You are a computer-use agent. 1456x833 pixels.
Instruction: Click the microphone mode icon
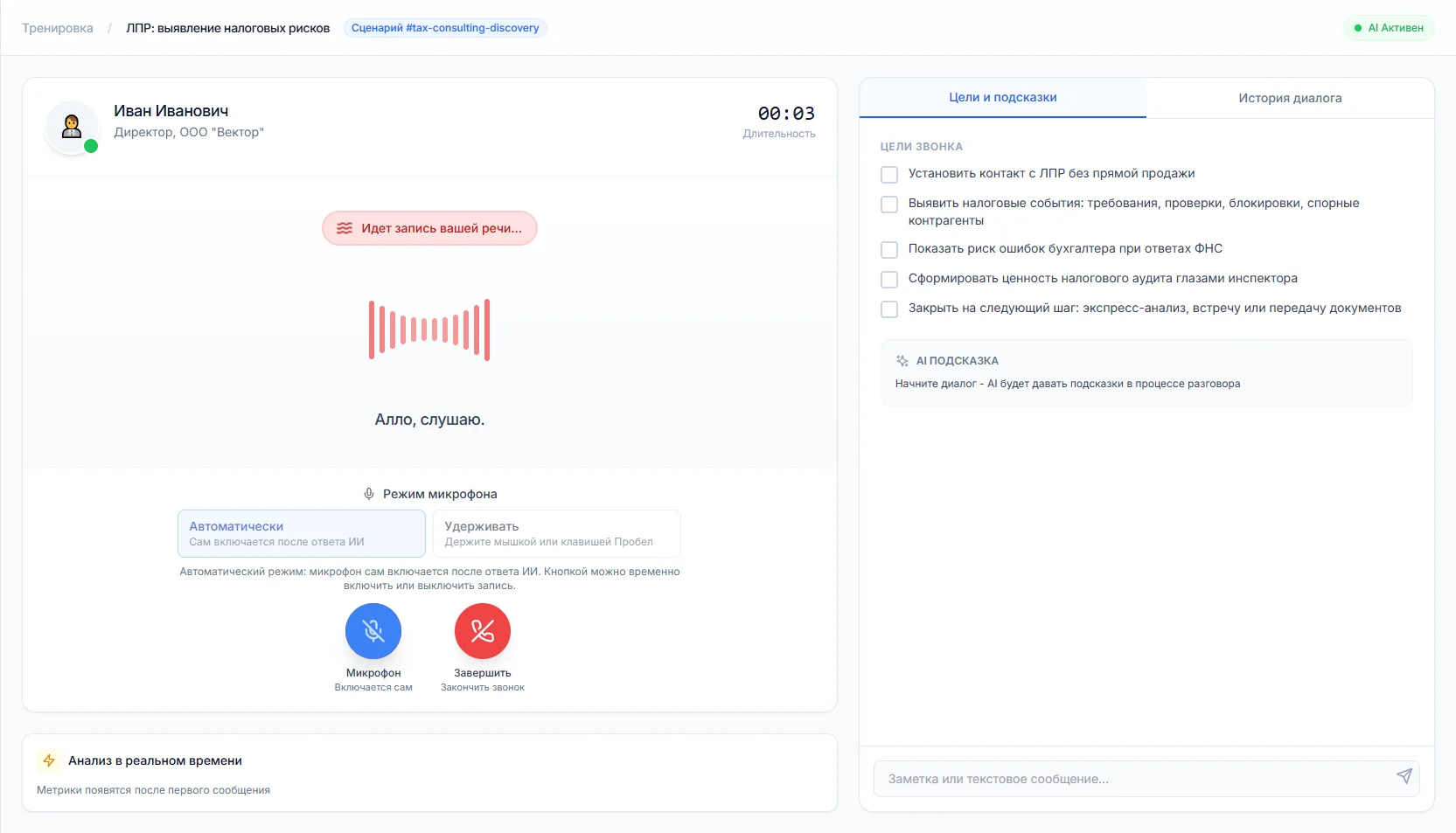[x=369, y=494]
